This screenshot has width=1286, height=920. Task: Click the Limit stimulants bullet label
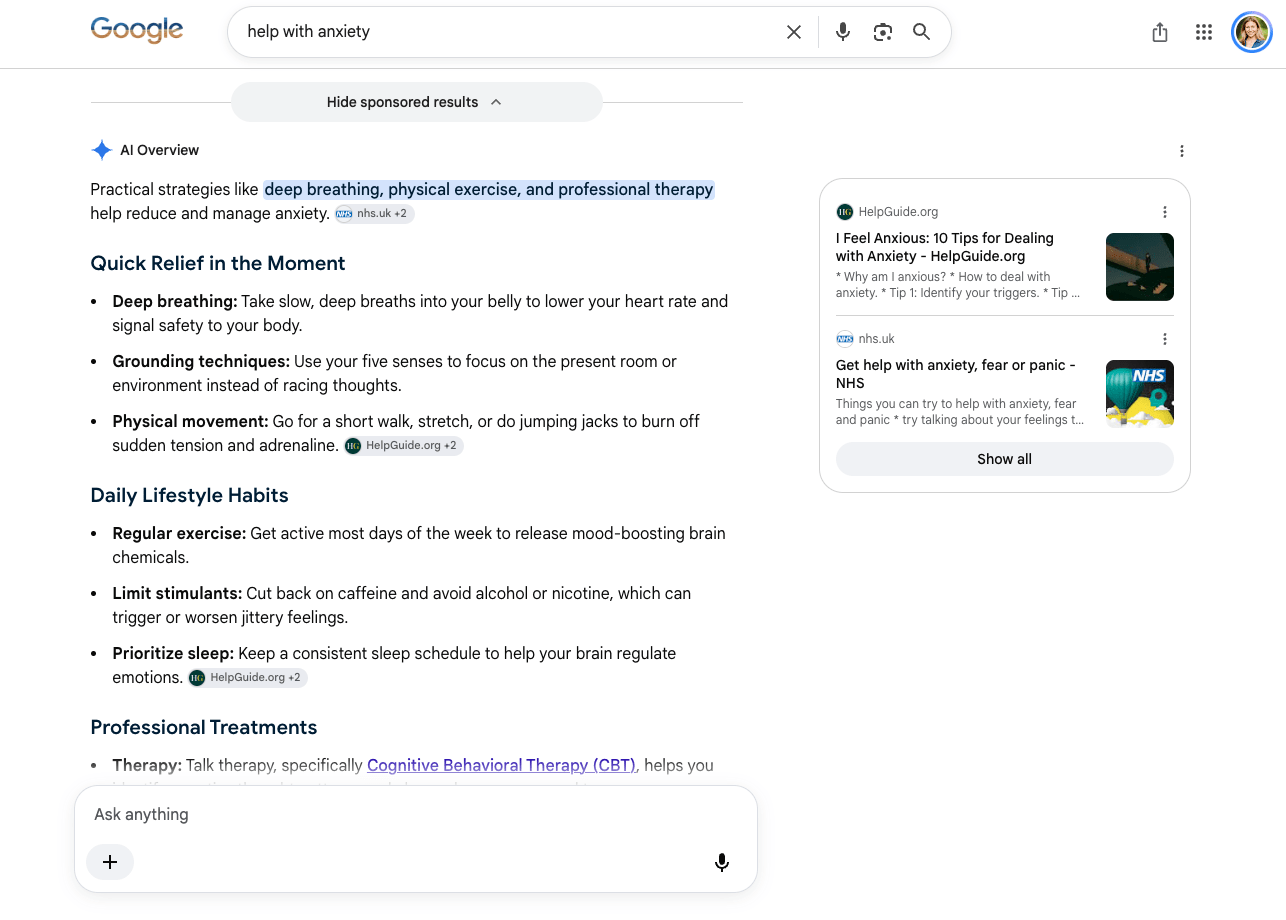coord(177,593)
